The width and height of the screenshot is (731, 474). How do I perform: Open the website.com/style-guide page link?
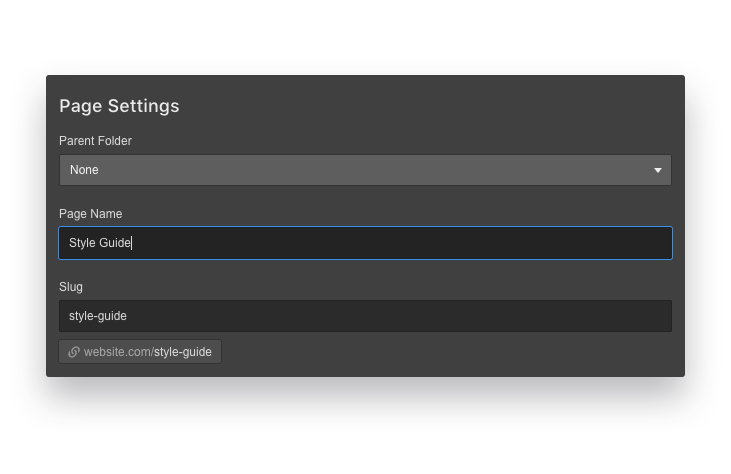140,352
